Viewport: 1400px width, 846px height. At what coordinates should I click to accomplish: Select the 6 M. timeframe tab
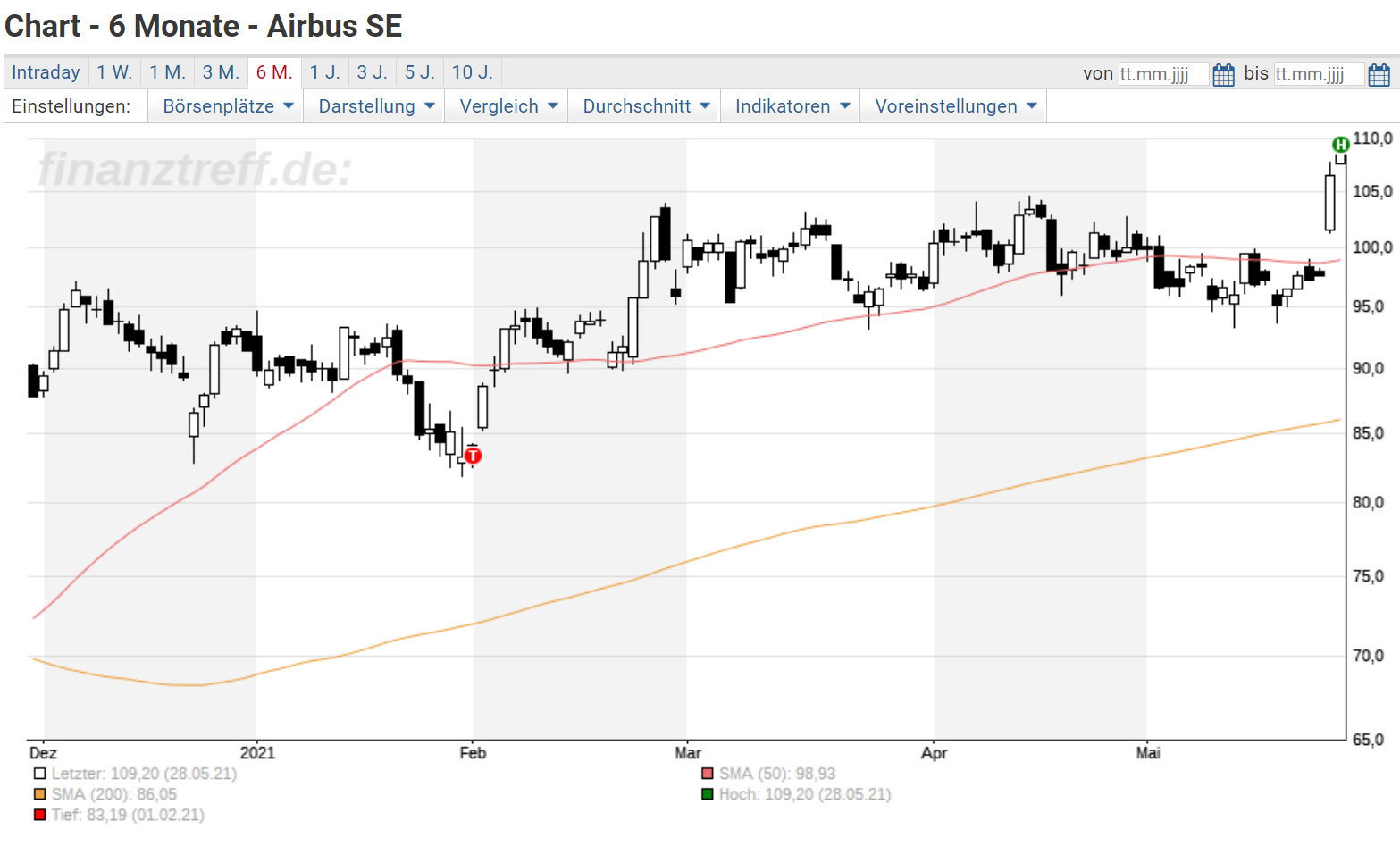coord(274,72)
